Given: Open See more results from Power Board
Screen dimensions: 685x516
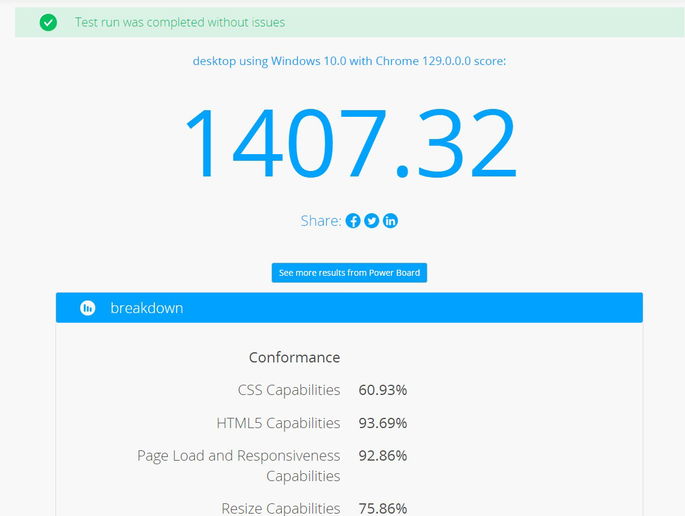Looking at the screenshot, I should (x=349, y=272).
